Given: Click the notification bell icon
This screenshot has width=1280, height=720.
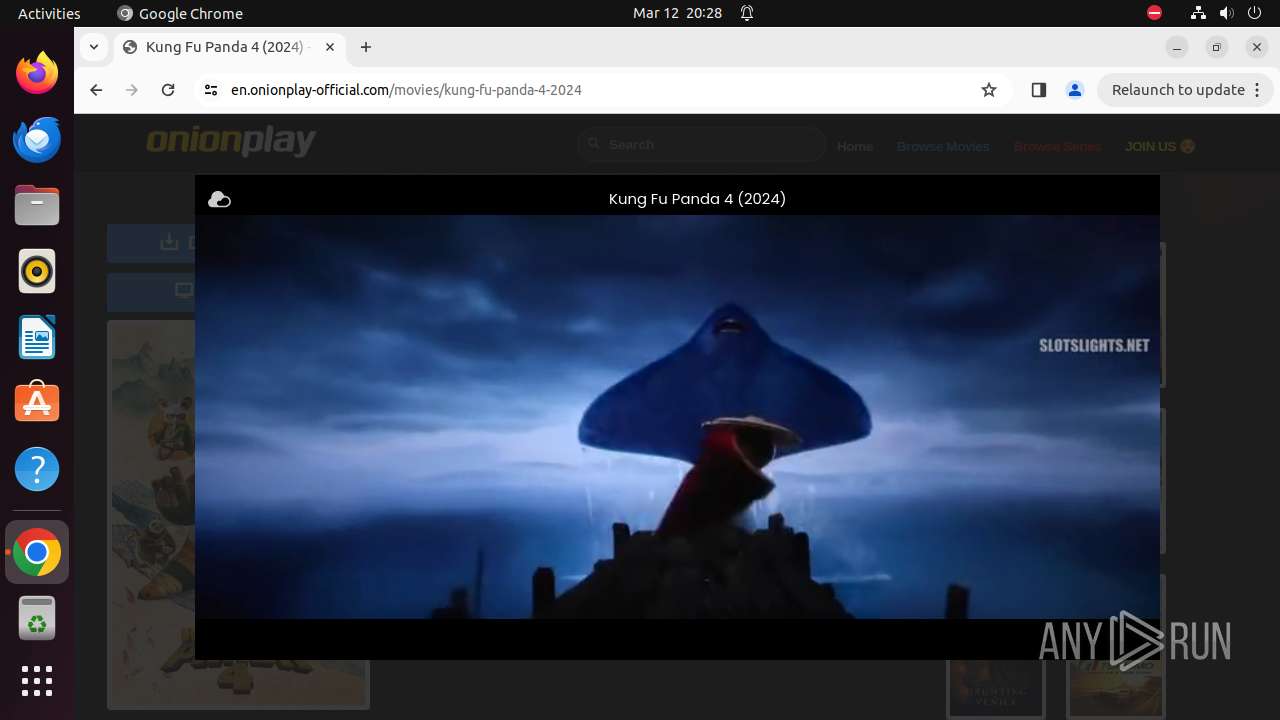Looking at the screenshot, I should 747,13.
